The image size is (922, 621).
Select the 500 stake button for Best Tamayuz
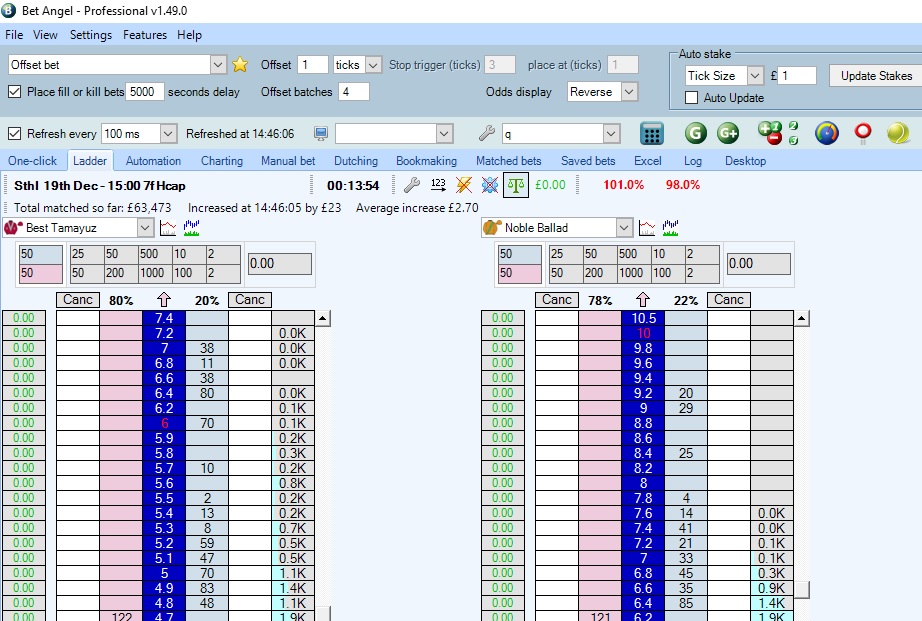coord(155,254)
